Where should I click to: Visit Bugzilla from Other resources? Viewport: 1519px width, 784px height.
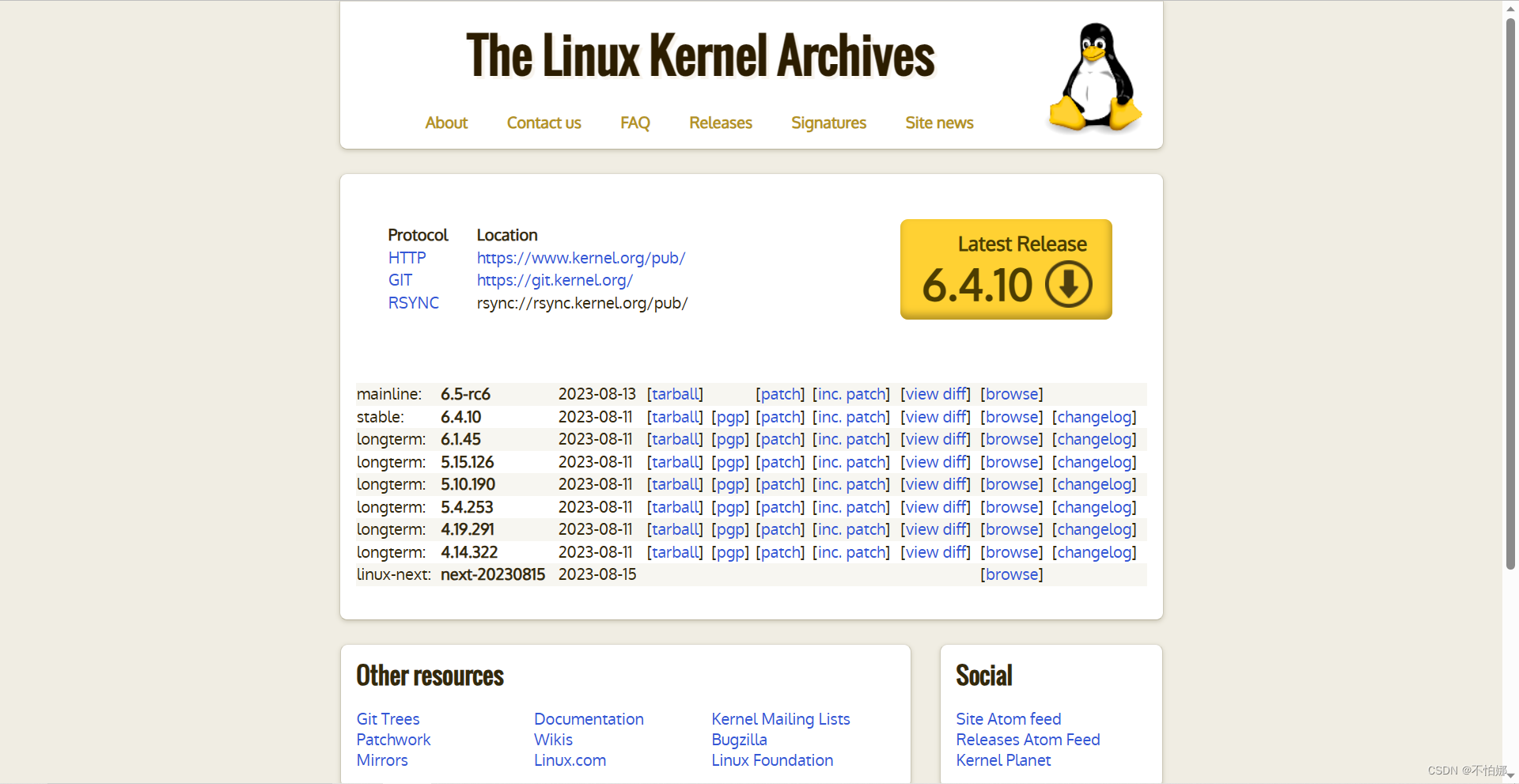(739, 740)
